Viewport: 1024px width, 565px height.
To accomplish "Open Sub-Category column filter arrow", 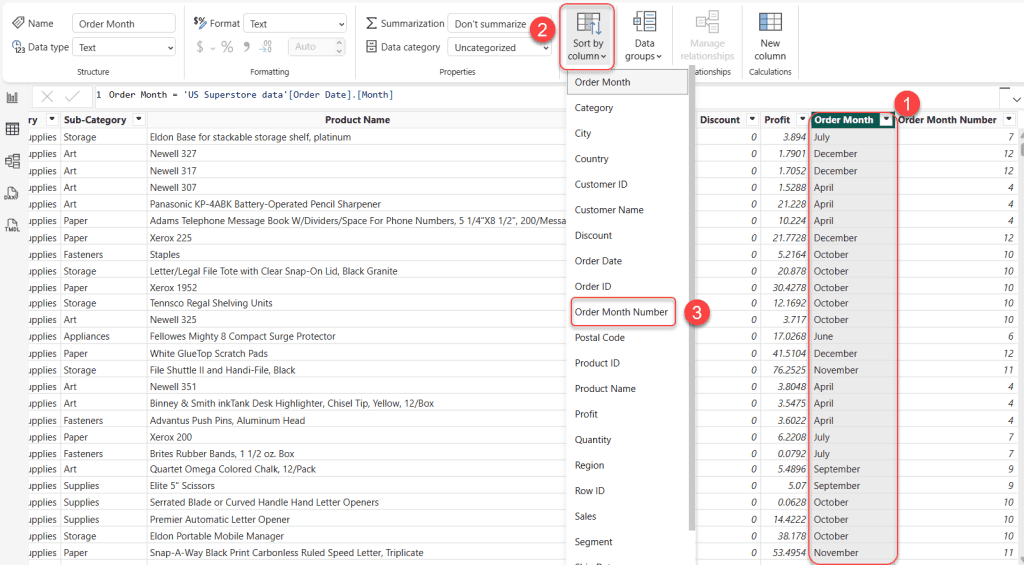I will 138,120.
